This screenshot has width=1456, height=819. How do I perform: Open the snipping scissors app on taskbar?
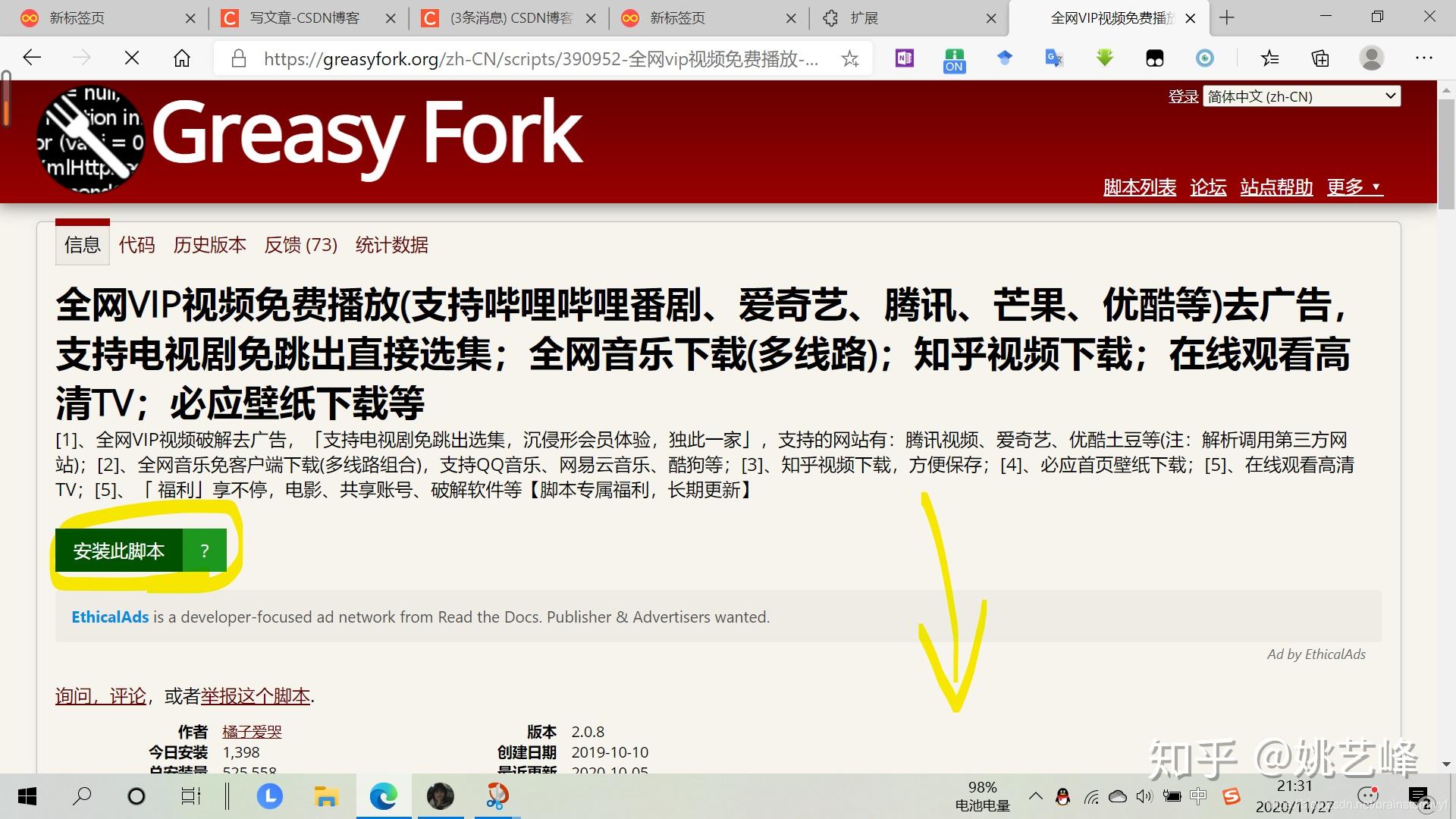[497, 796]
